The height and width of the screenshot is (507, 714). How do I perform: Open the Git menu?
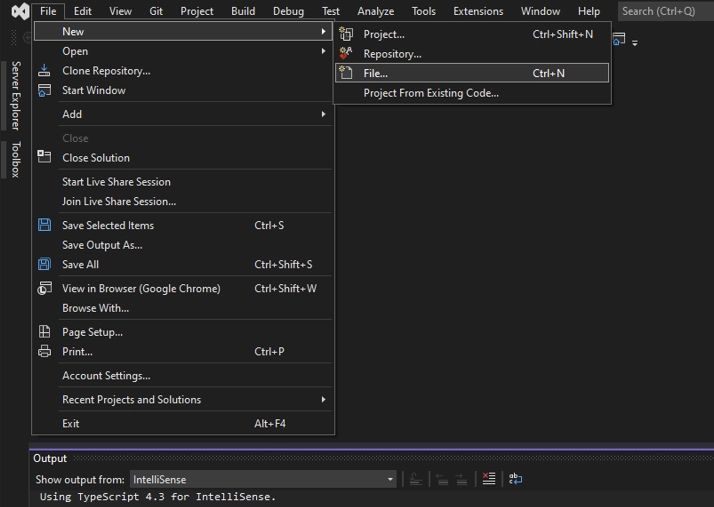[x=156, y=11]
